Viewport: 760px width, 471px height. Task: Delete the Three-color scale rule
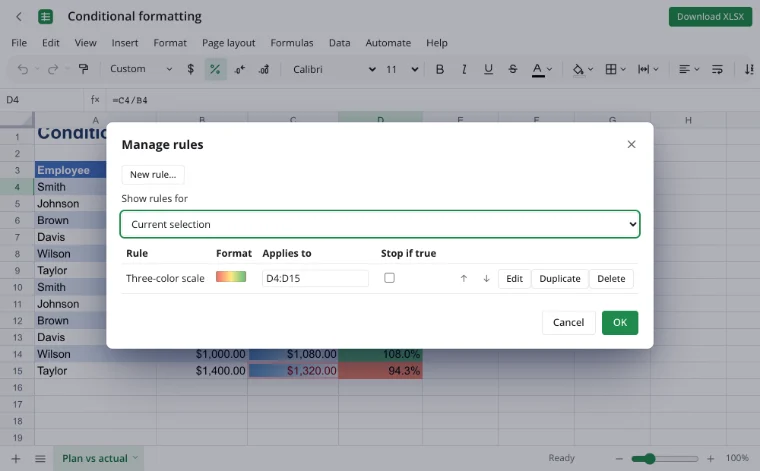click(611, 279)
